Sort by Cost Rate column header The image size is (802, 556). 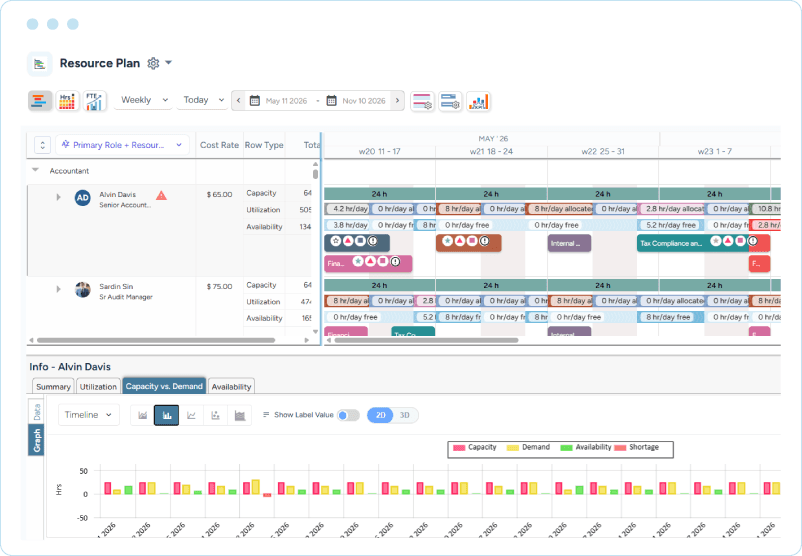[x=219, y=145]
